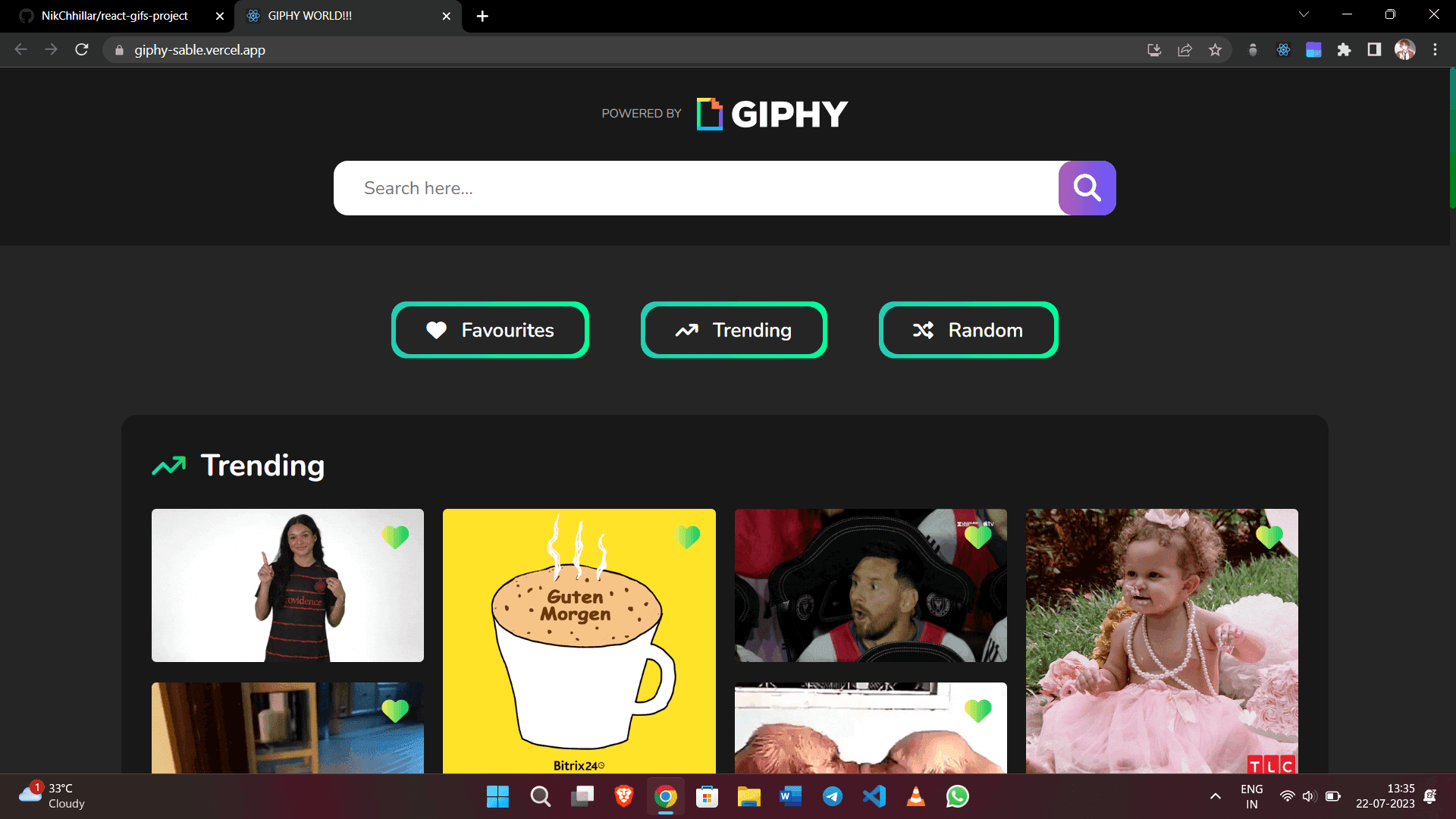Show hidden system tray icons

(x=1215, y=796)
